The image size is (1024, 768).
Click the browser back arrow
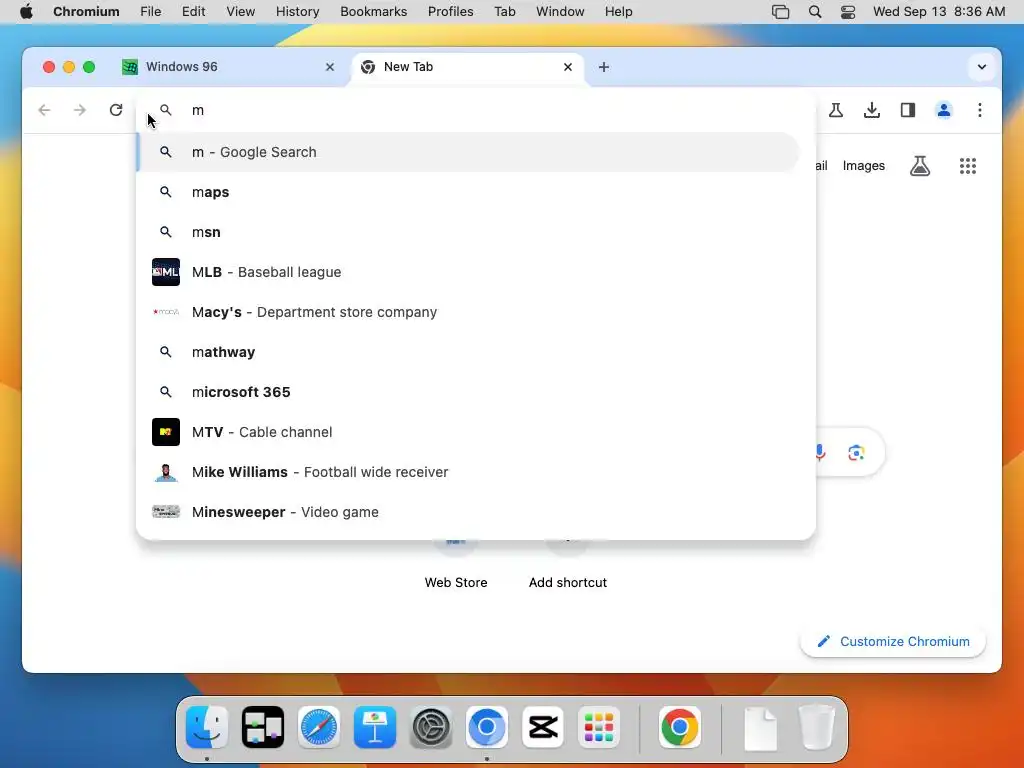tap(44, 110)
